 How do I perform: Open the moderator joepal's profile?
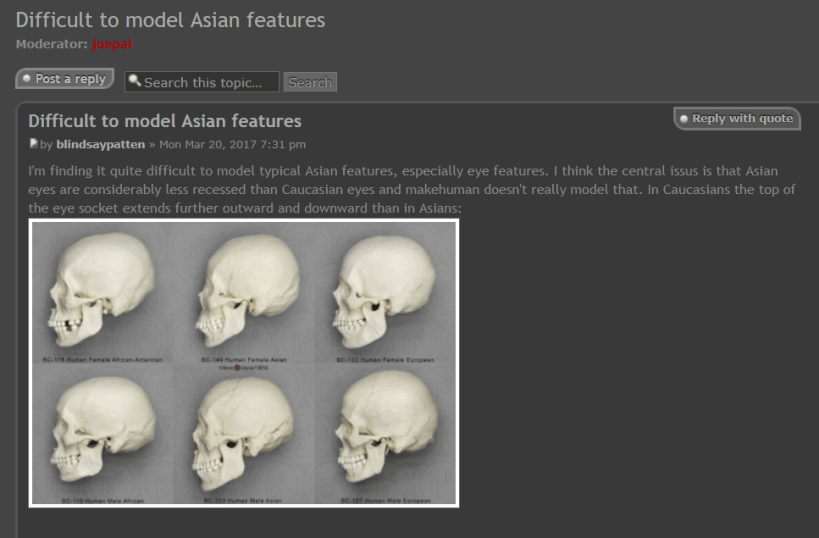112,44
